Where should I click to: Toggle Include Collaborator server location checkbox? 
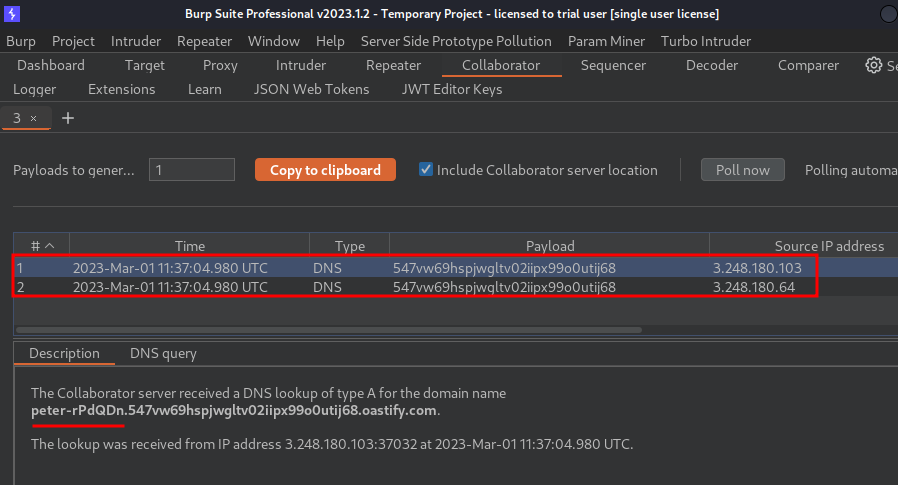click(x=426, y=169)
